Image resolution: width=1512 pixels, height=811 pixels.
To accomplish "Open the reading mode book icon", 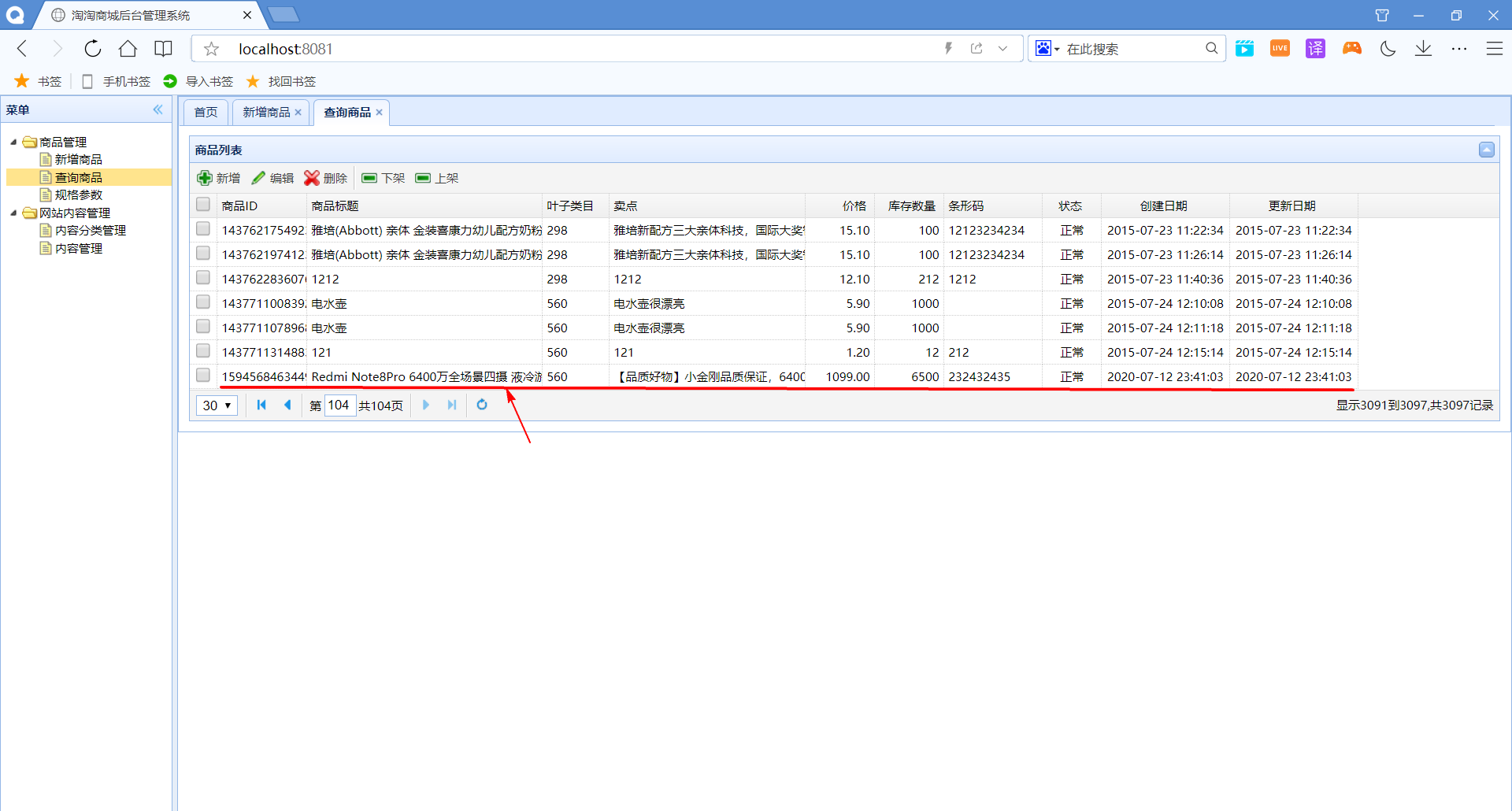I will 163,49.
